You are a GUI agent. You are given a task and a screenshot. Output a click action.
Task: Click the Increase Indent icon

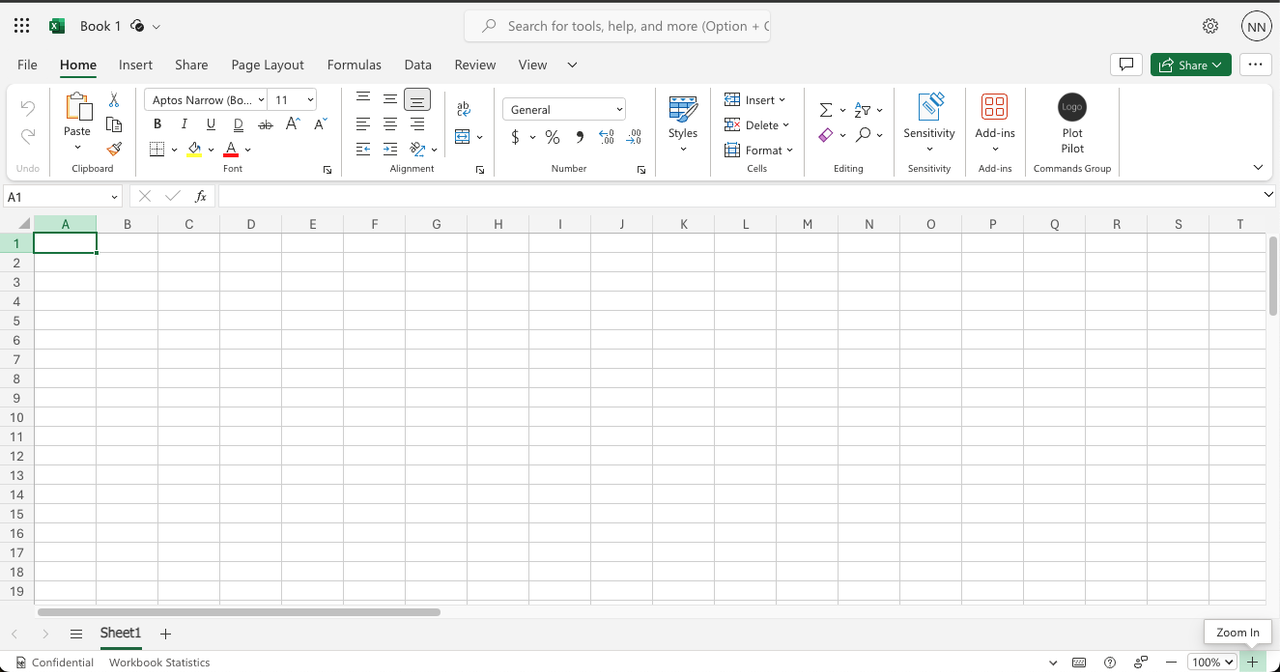tap(390, 149)
